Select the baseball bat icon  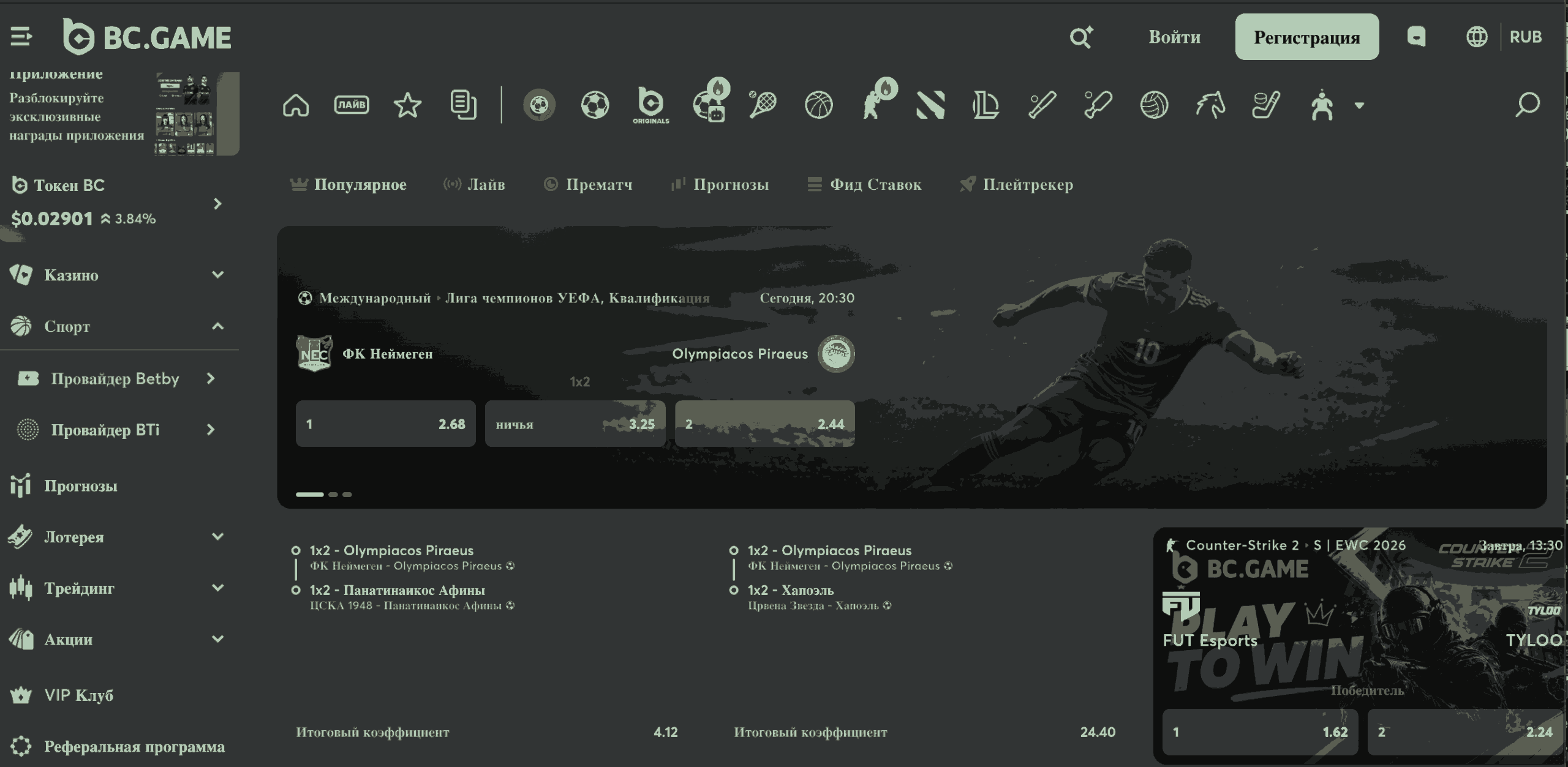coord(1042,105)
